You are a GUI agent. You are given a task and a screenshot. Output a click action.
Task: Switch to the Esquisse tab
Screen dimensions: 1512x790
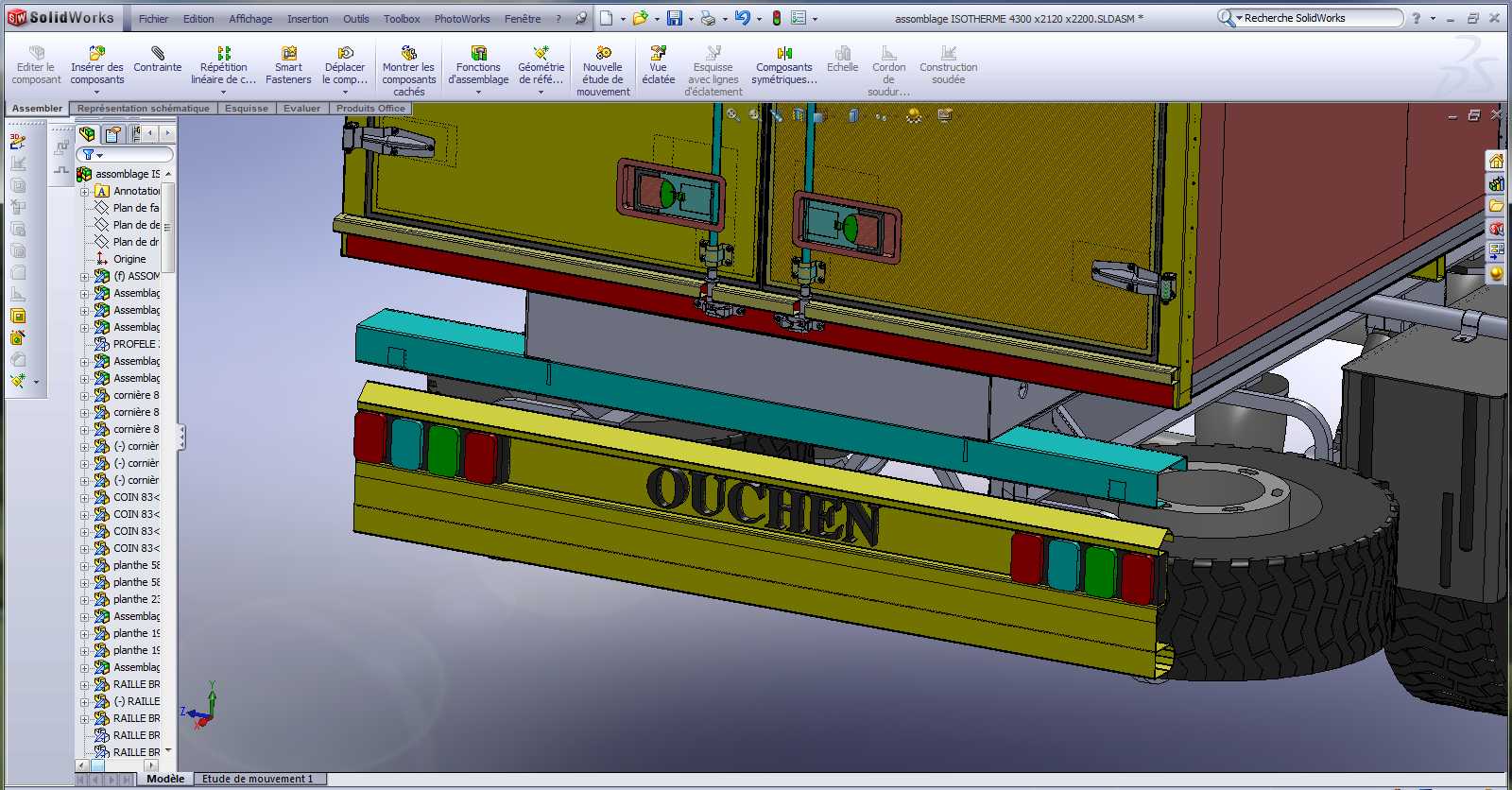(247, 109)
